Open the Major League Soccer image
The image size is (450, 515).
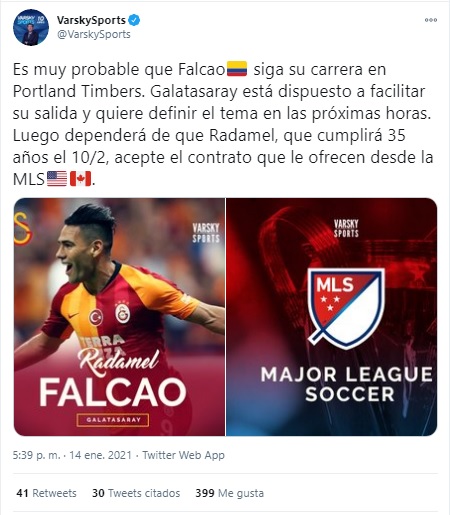(332, 317)
